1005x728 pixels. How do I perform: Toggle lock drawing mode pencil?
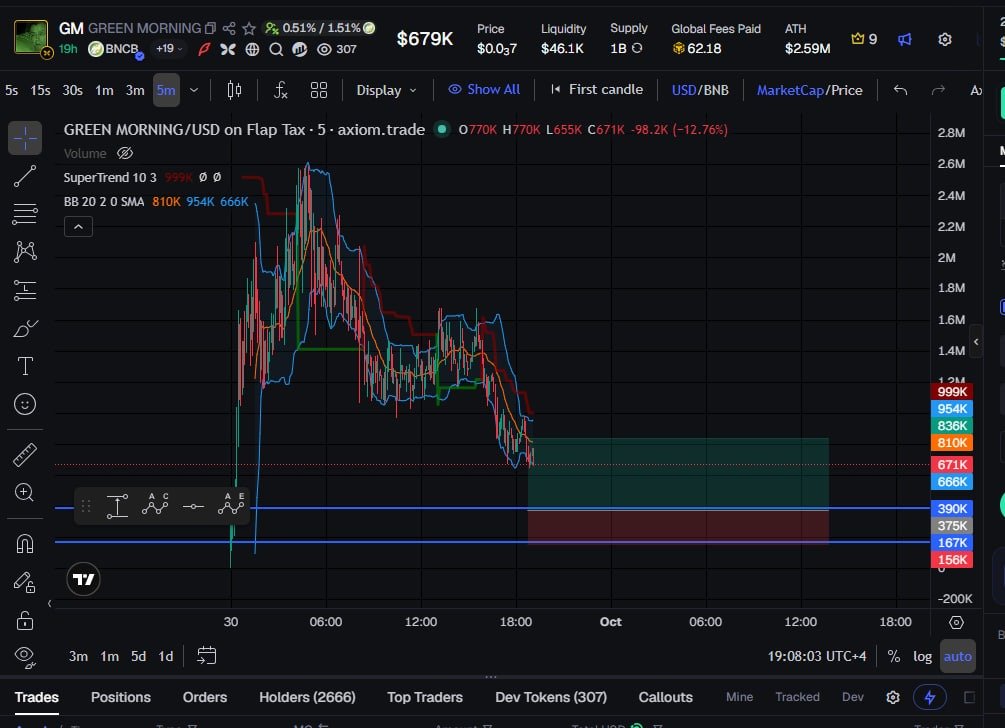point(25,582)
